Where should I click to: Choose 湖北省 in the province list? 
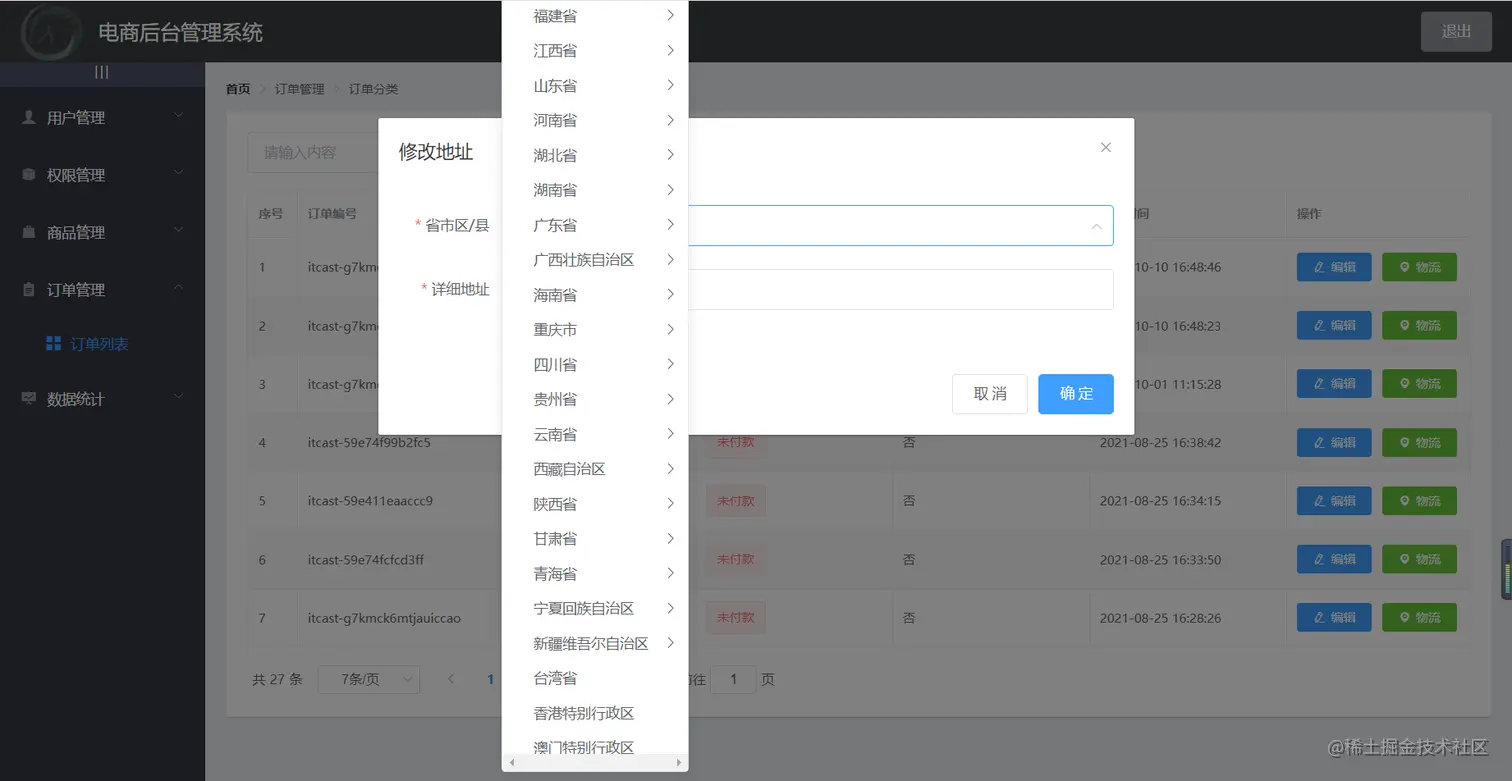595,155
